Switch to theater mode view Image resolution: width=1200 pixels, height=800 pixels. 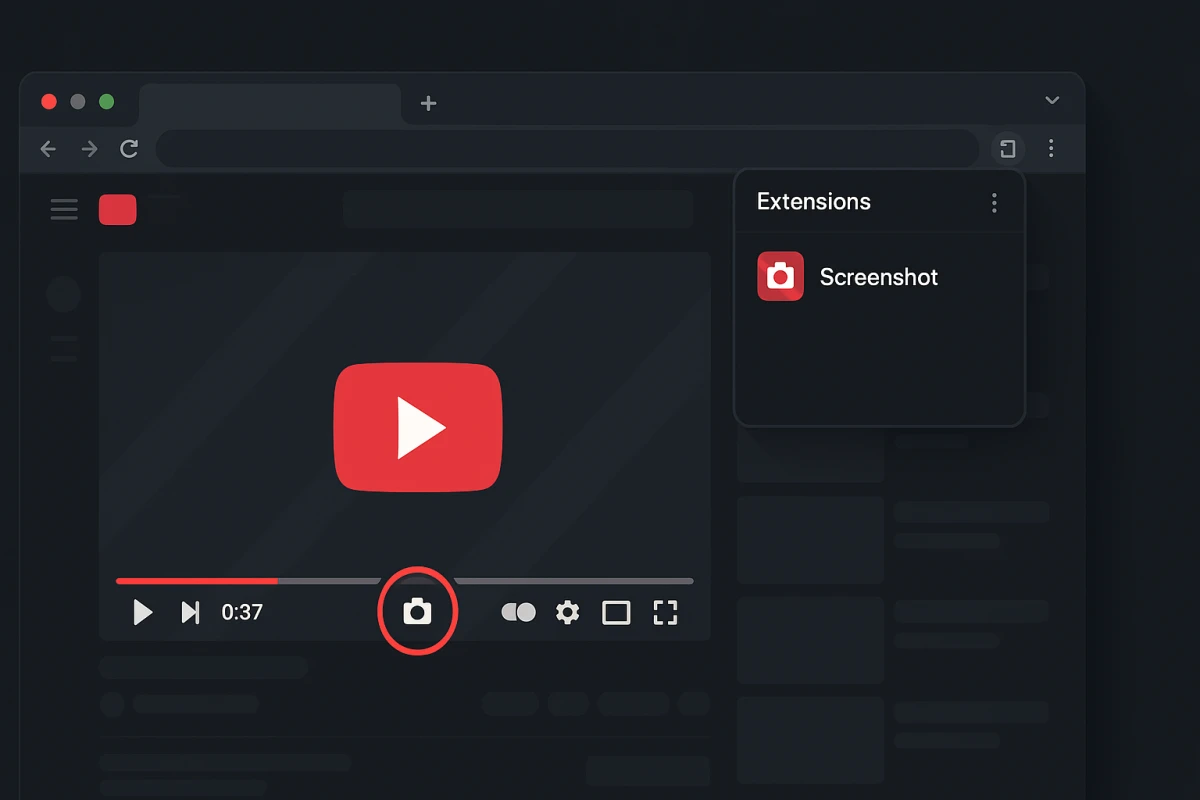(x=616, y=612)
